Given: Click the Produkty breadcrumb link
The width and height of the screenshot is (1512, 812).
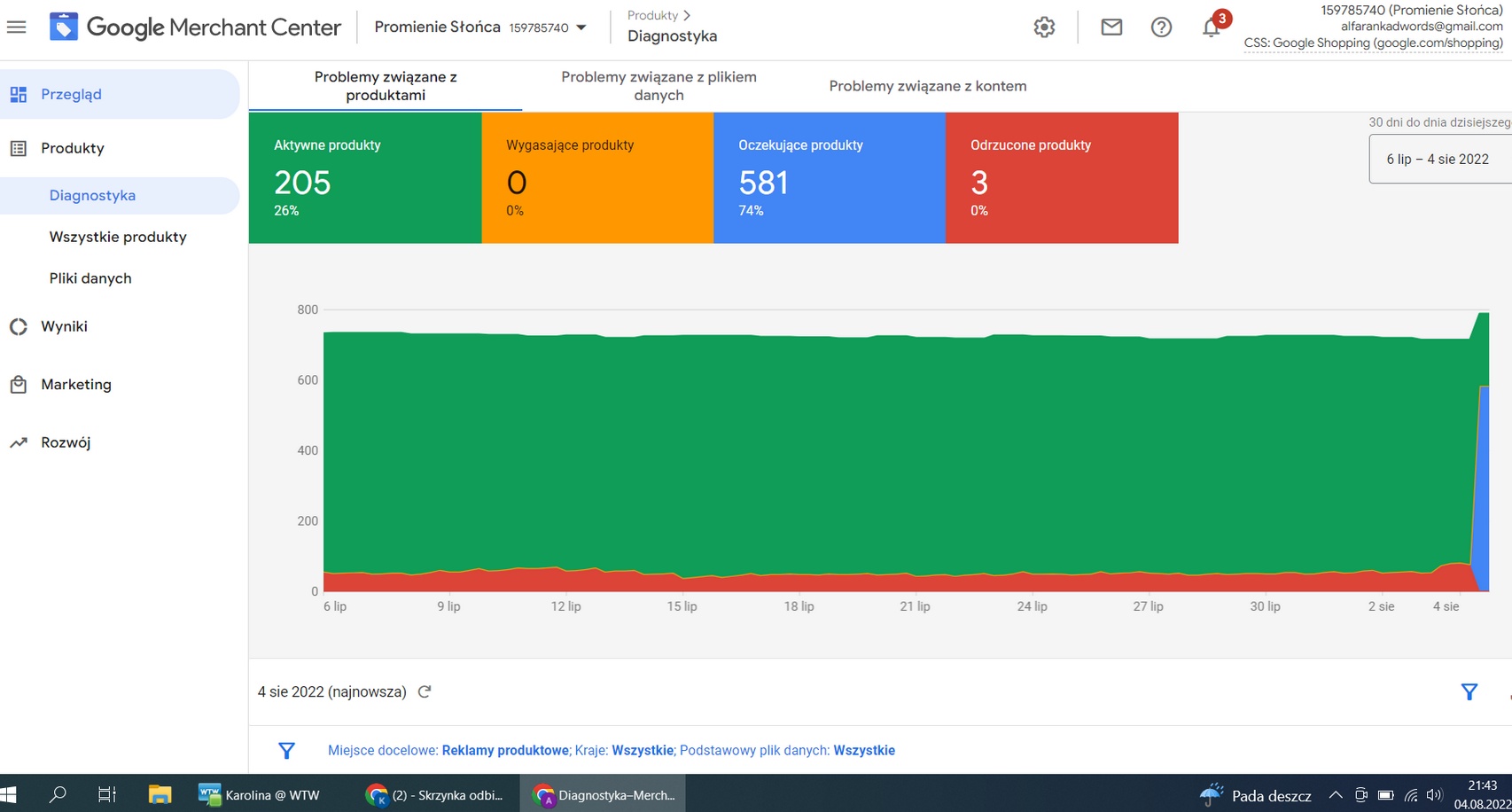Looking at the screenshot, I should tap(652, 15).
